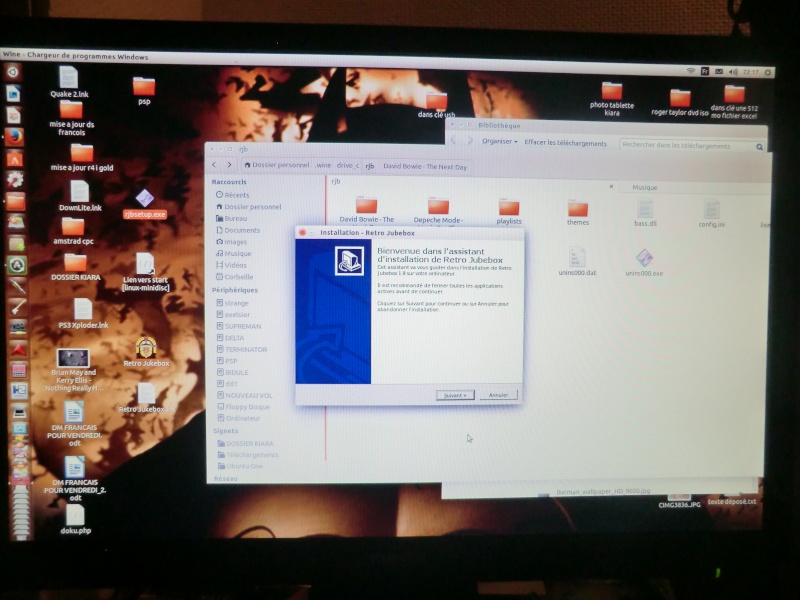Go back in the rjb file manager

[x=214, y=164]
